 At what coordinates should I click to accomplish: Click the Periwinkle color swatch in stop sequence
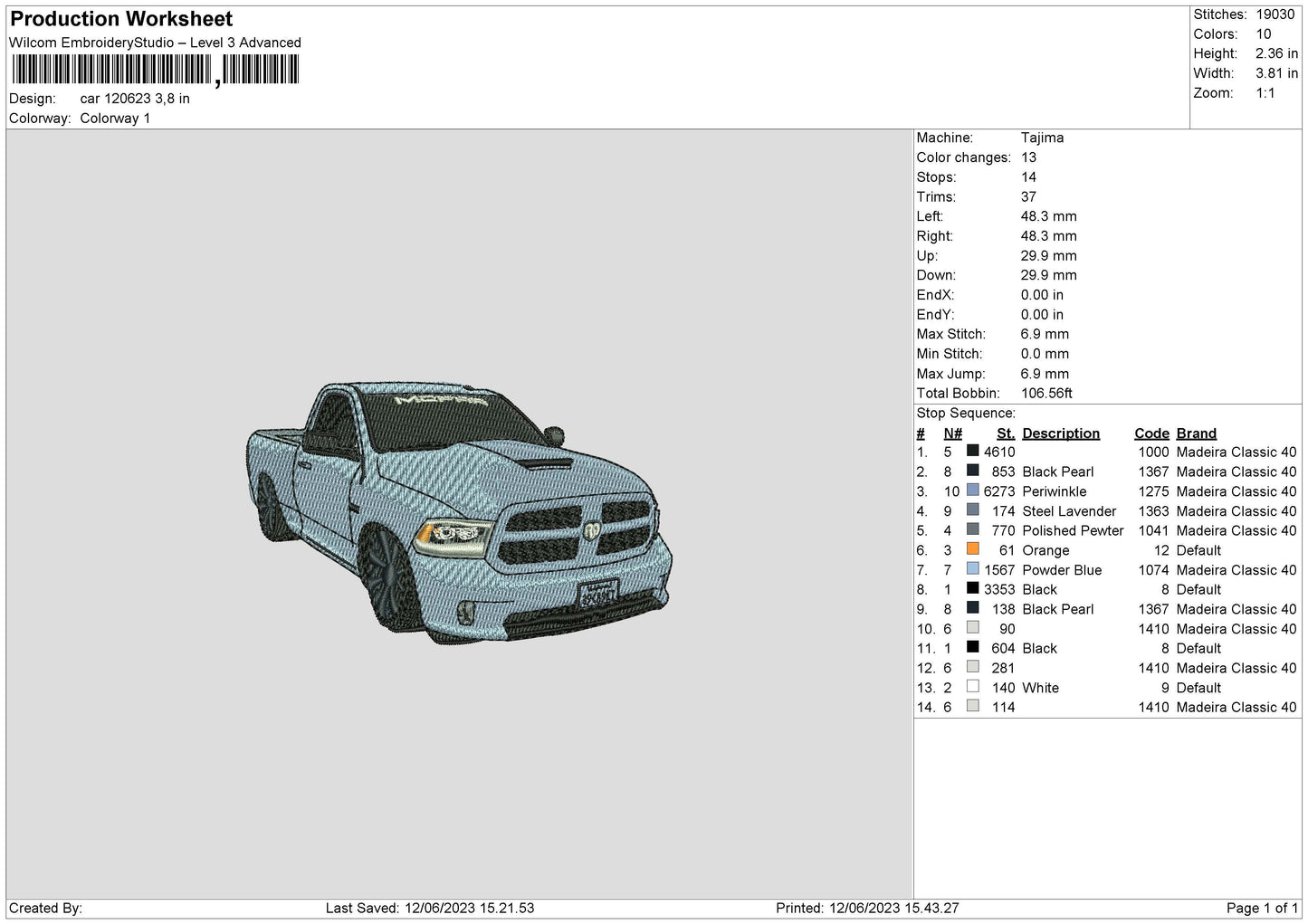coord(973,491)
